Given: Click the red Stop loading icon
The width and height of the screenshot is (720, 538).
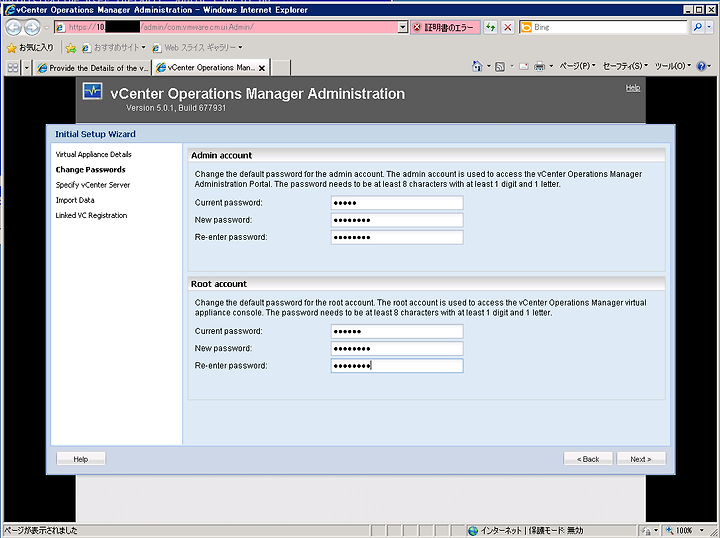Looking at the screenshot, I should tap(508, 28).
